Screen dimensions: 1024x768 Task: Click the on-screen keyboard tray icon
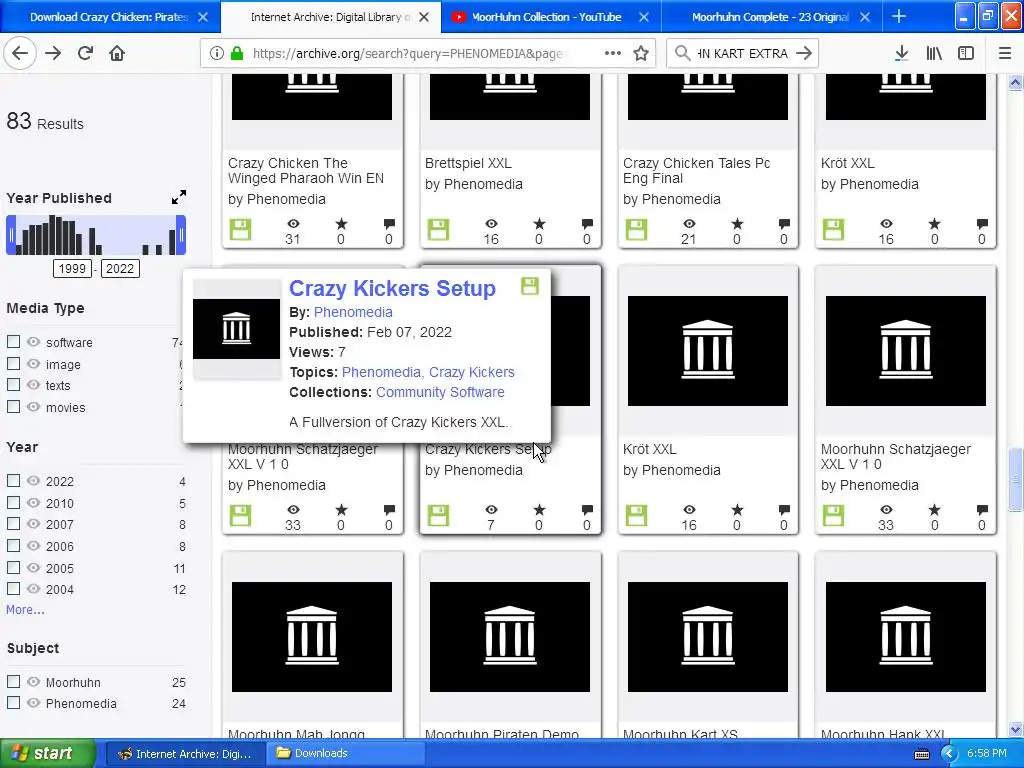click(x=921, y=754)
